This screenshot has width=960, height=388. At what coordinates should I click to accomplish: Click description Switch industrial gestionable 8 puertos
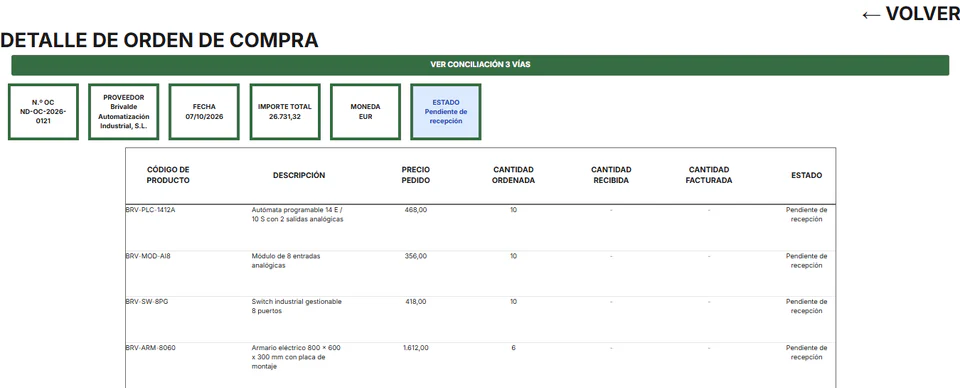(x=297, y=306)
